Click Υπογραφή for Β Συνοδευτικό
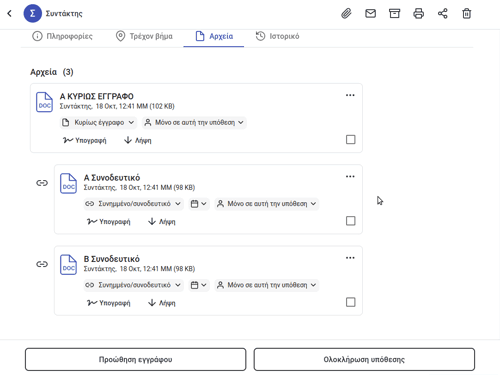The image size is (500, 376). coord(109,303)
